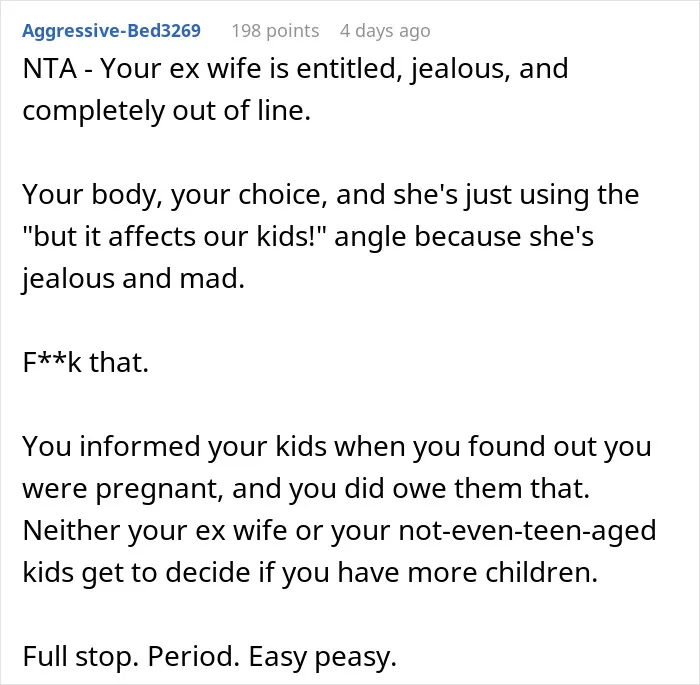Click the 'not-even-teen-aged' hyphenated word
The height and width of the screenshot is (685, 700).
tap(527, 531)
